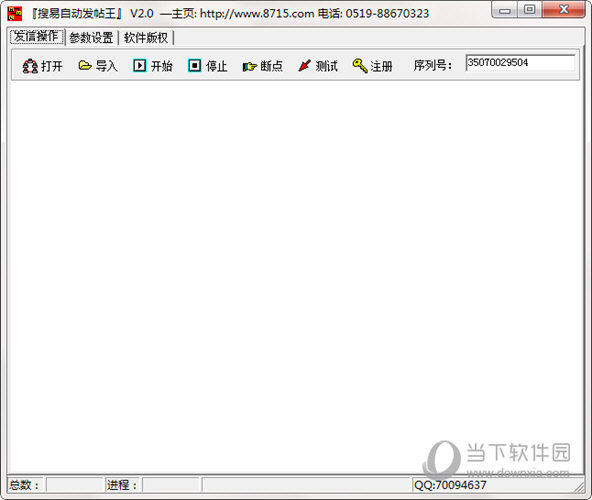Focus the 序列号 serial number field
The height and width of the screenshot is (500, 592).
click(520, 63)
